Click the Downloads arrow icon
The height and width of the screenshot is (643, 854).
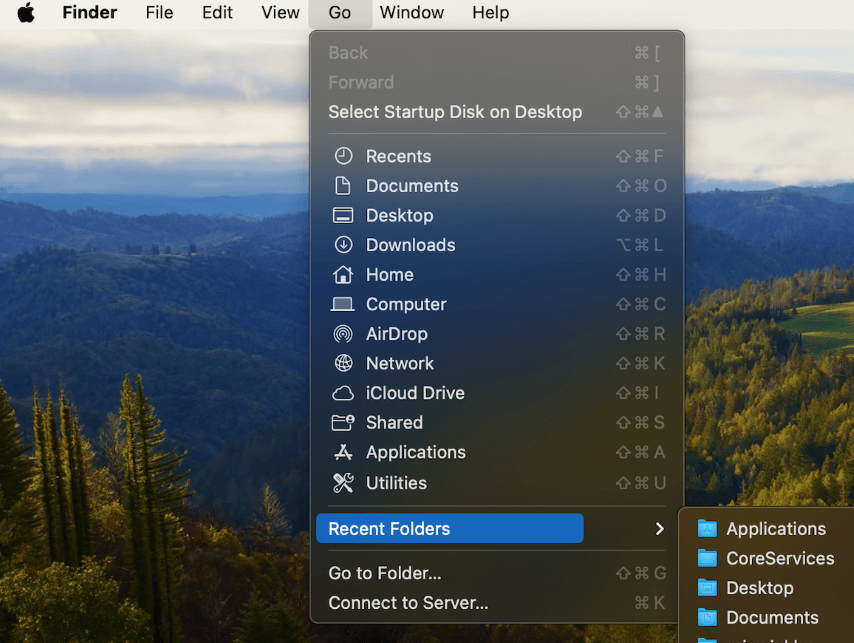click(x=343, y=245)
